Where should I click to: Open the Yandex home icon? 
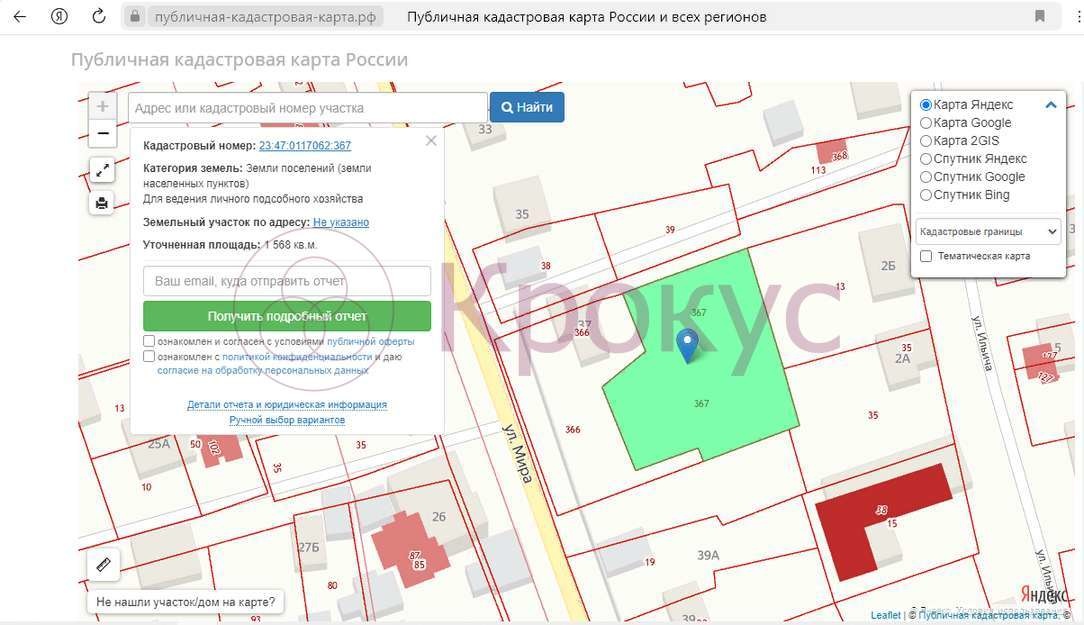[x=59, y=17]
